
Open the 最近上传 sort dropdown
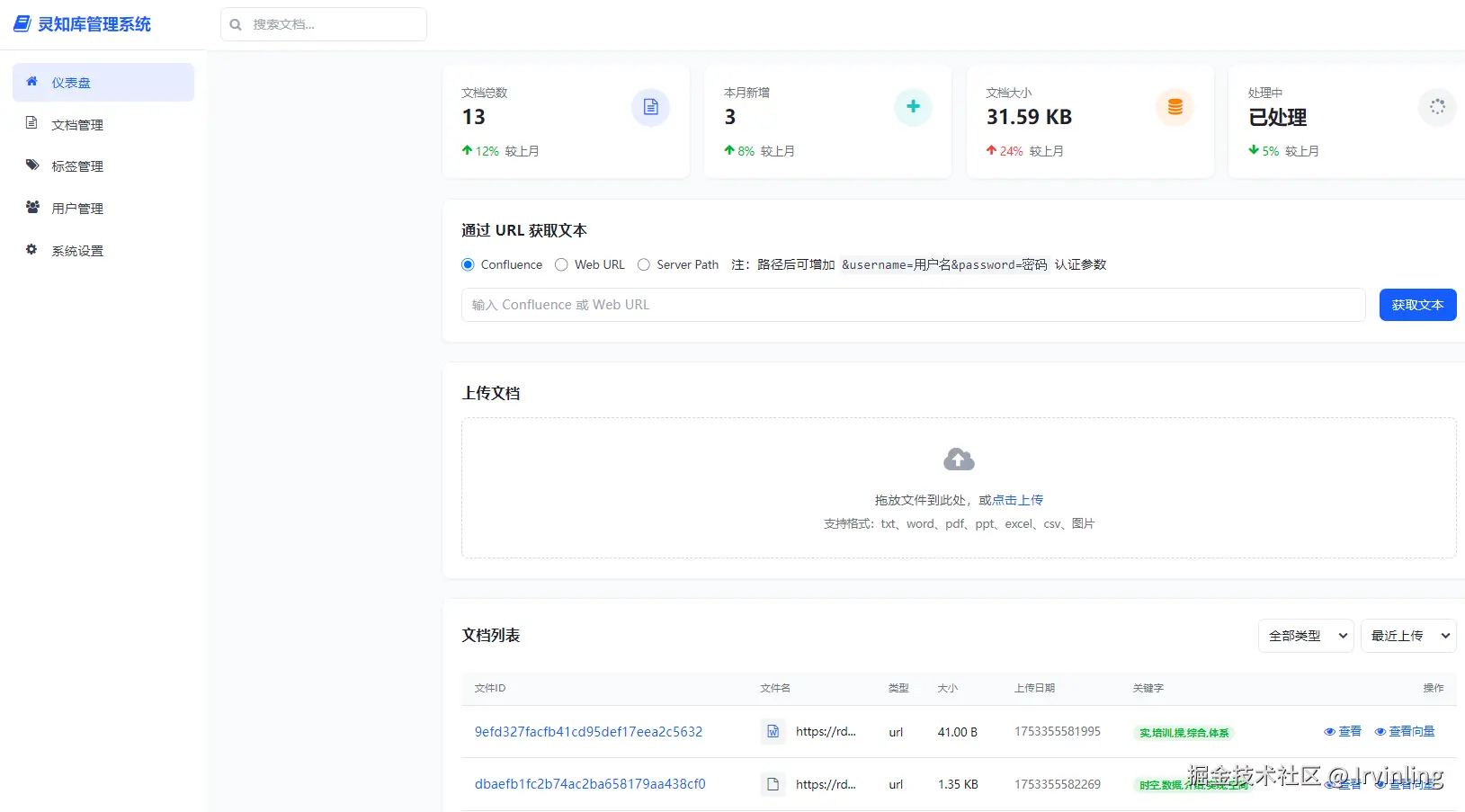click(x=1408, y=636)
